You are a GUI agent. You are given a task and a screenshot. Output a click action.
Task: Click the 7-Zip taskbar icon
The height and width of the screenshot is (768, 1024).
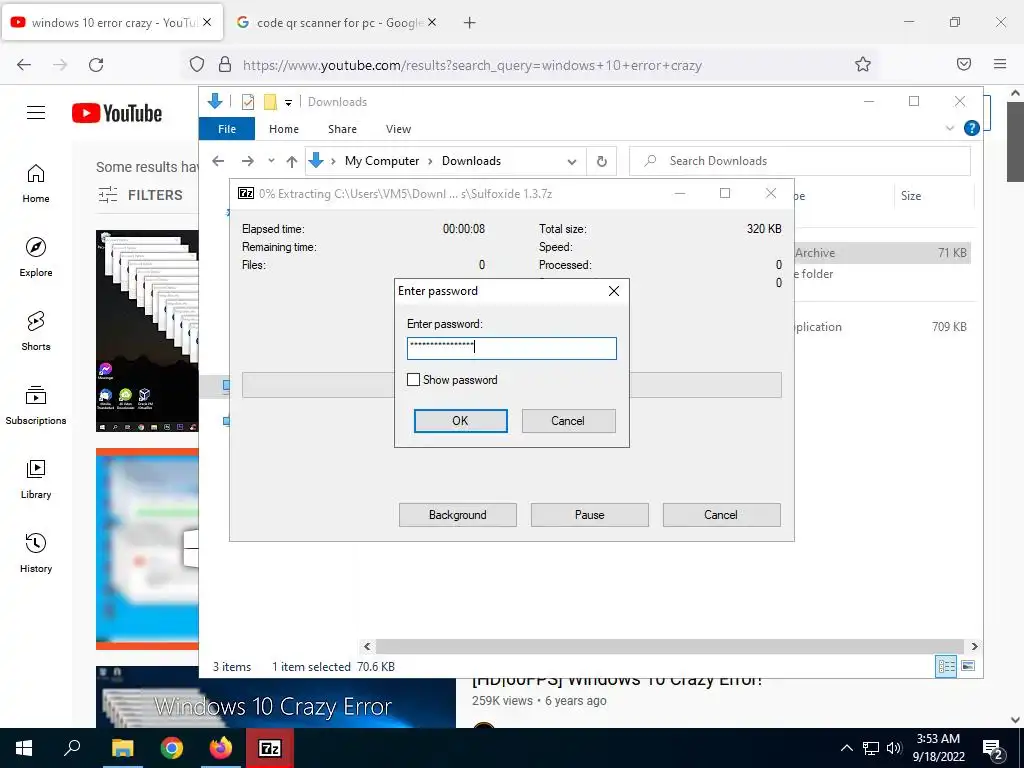pos(270,748)
